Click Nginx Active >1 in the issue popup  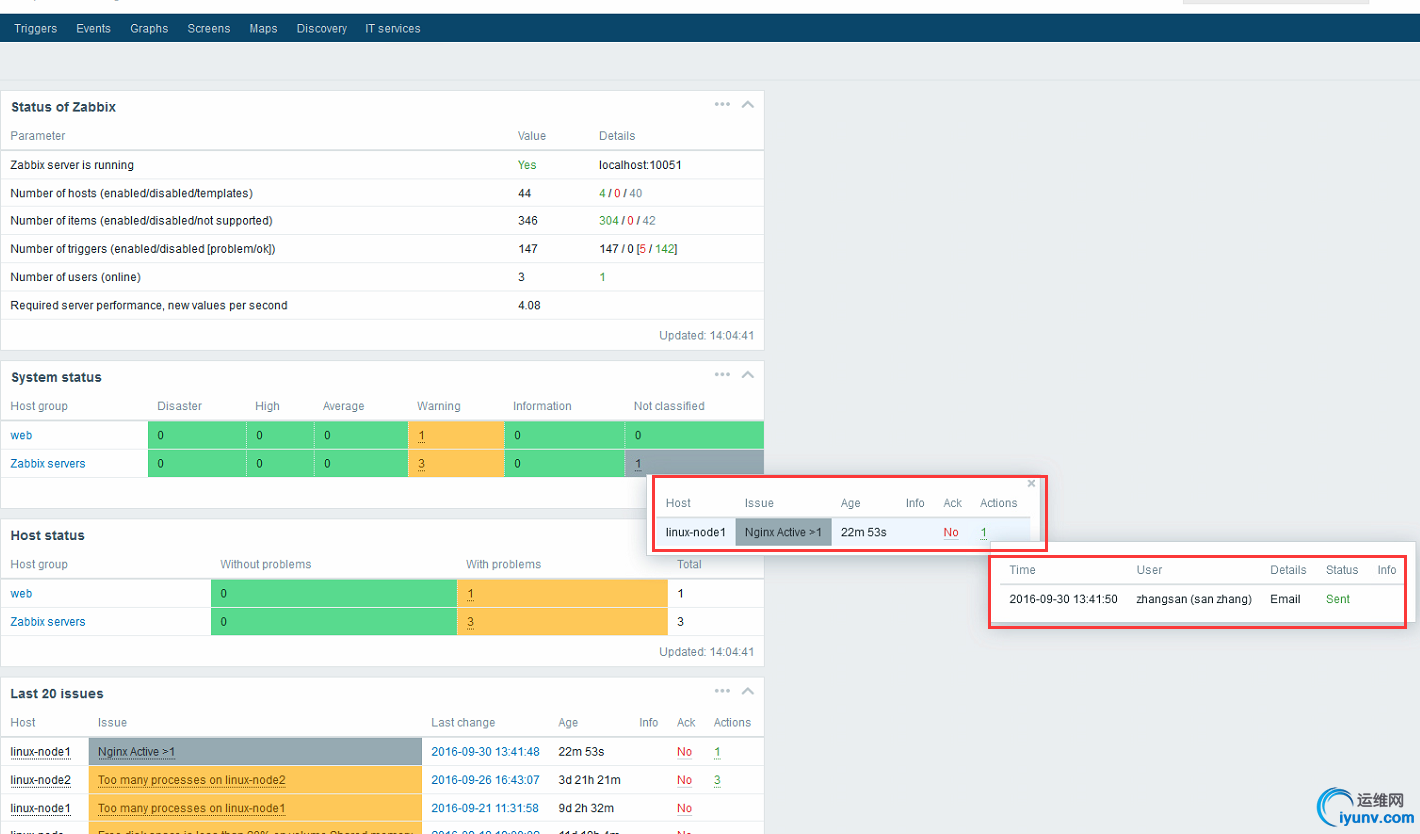click(x=783, y=532)
